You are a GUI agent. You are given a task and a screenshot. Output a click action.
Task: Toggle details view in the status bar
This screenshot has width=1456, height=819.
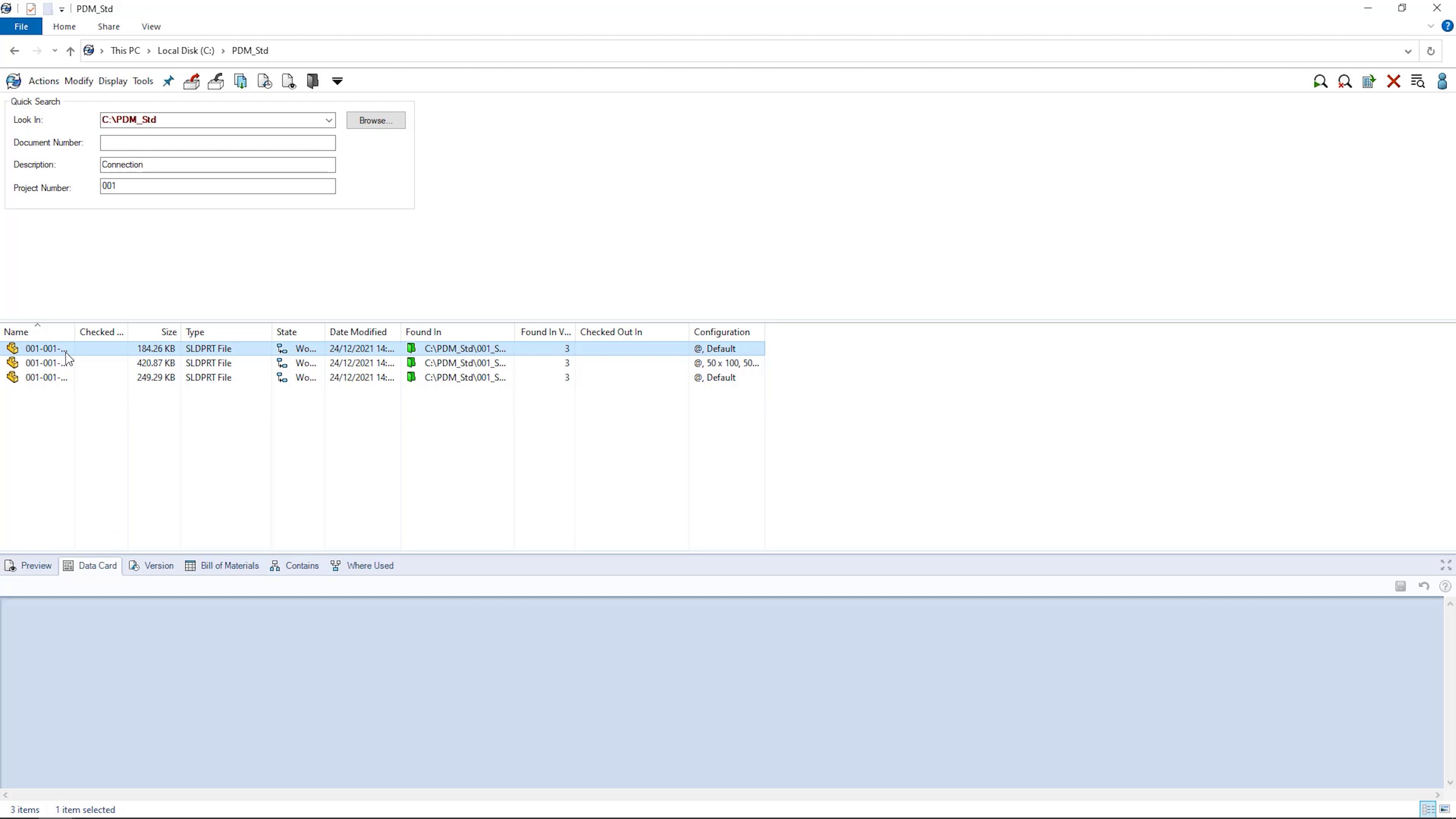tap(1428, 809)
